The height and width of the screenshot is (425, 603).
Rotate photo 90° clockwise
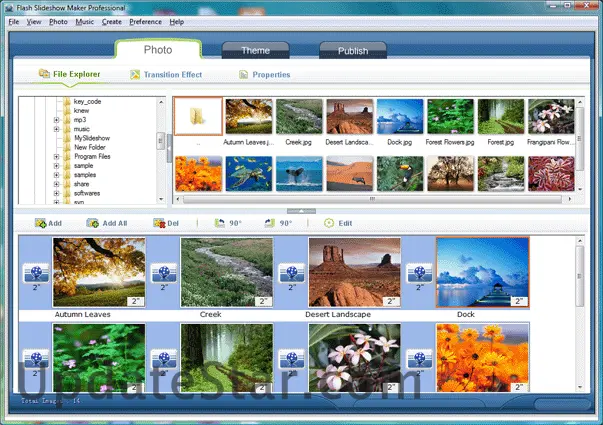270,223
